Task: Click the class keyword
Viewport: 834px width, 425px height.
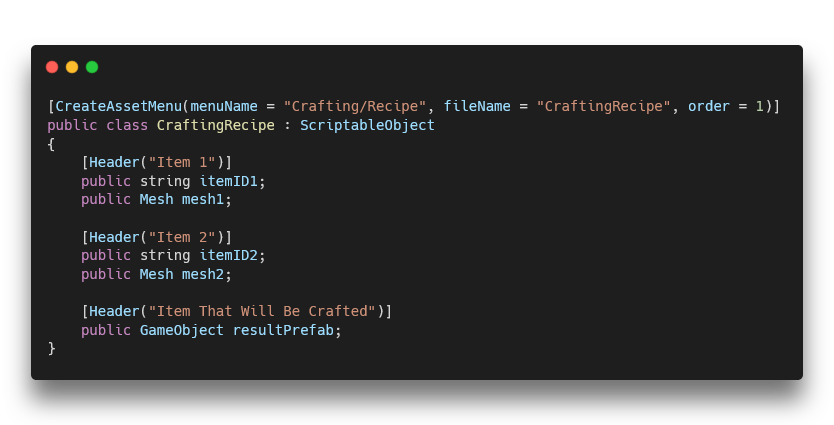Action: point(126,125)
